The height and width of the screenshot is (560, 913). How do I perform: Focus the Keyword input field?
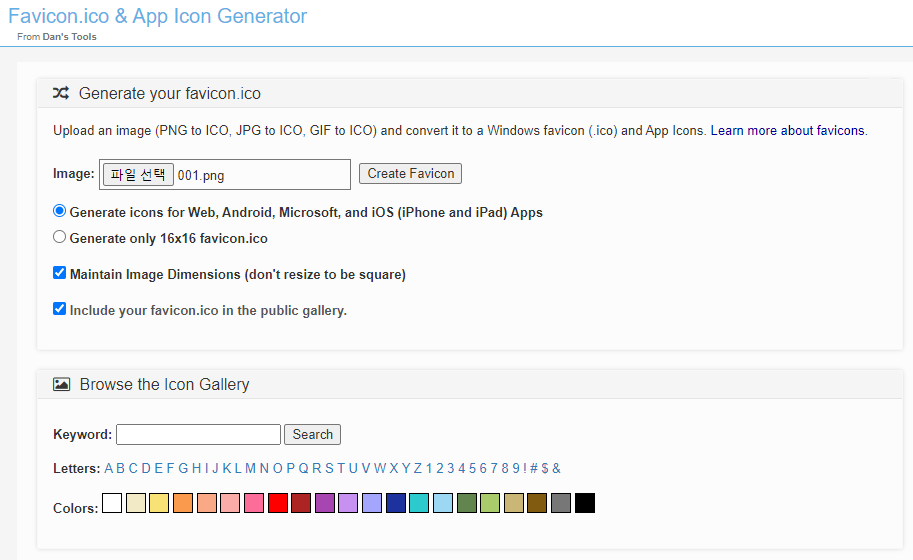pos(199,434)
